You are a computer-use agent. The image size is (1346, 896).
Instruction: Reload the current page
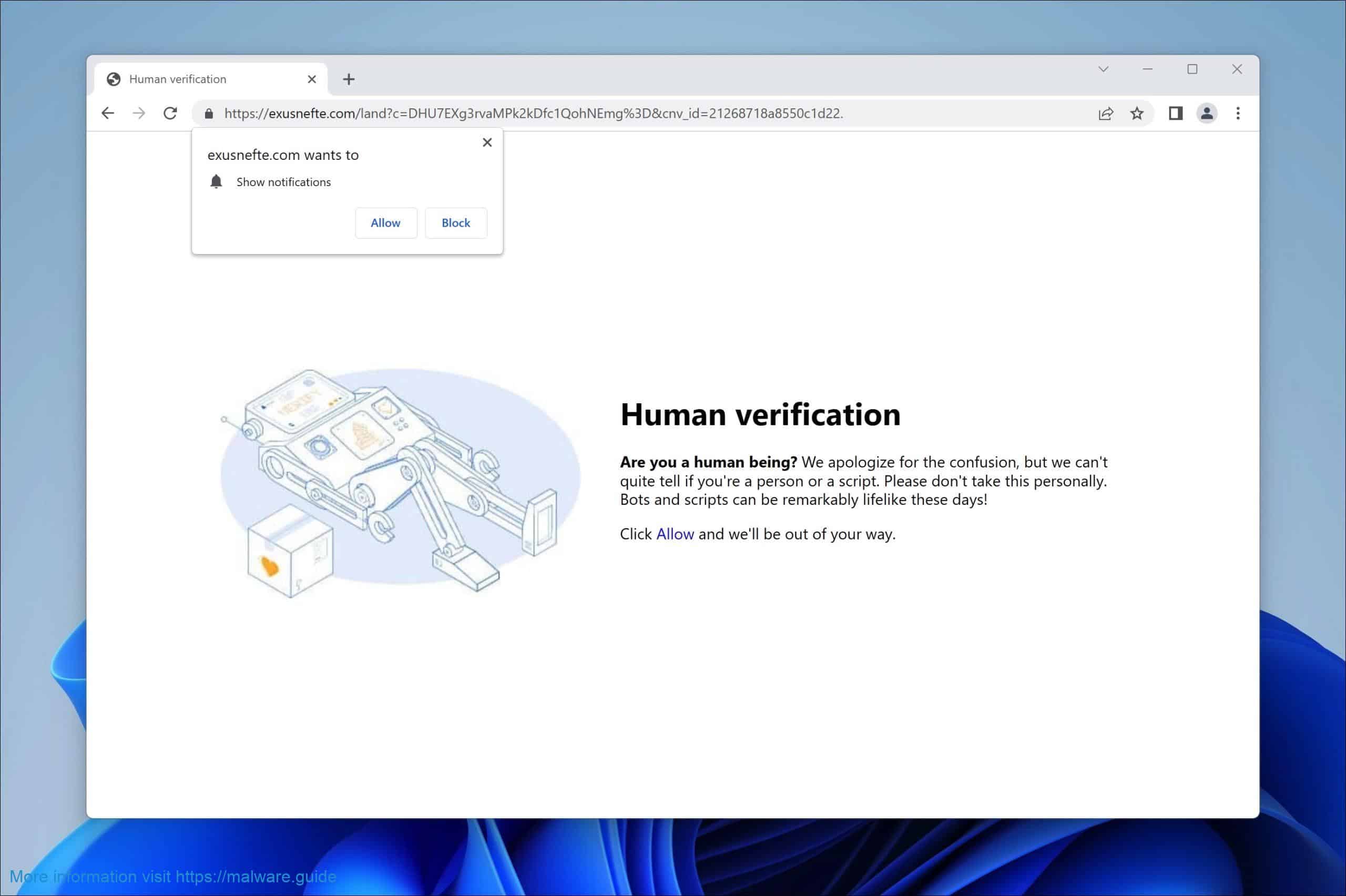pyautogui.click(x=170, y=113)
